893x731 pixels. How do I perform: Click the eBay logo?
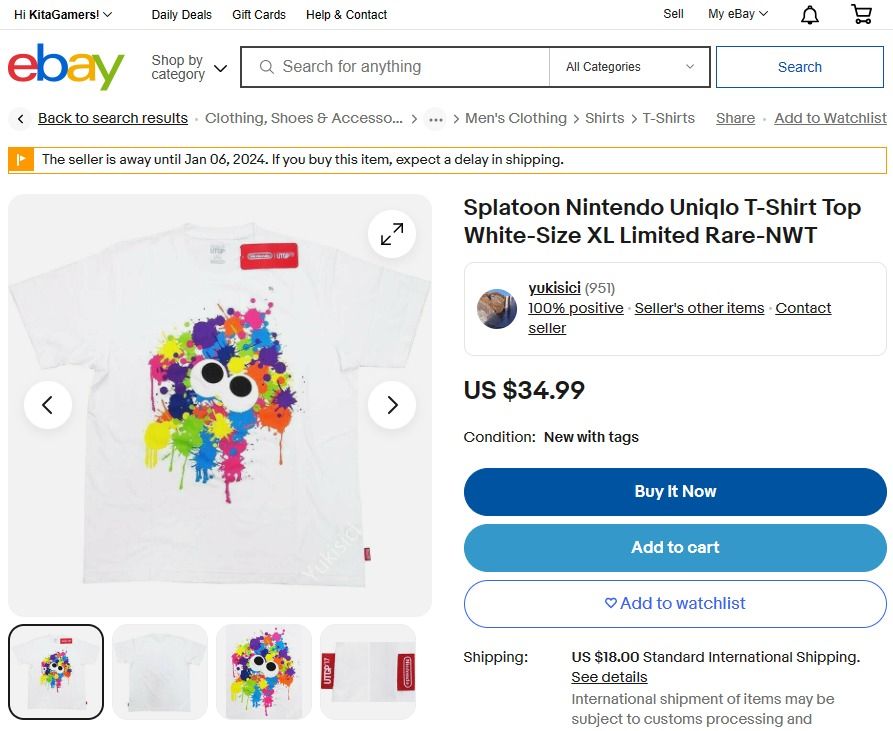[65, 67]
